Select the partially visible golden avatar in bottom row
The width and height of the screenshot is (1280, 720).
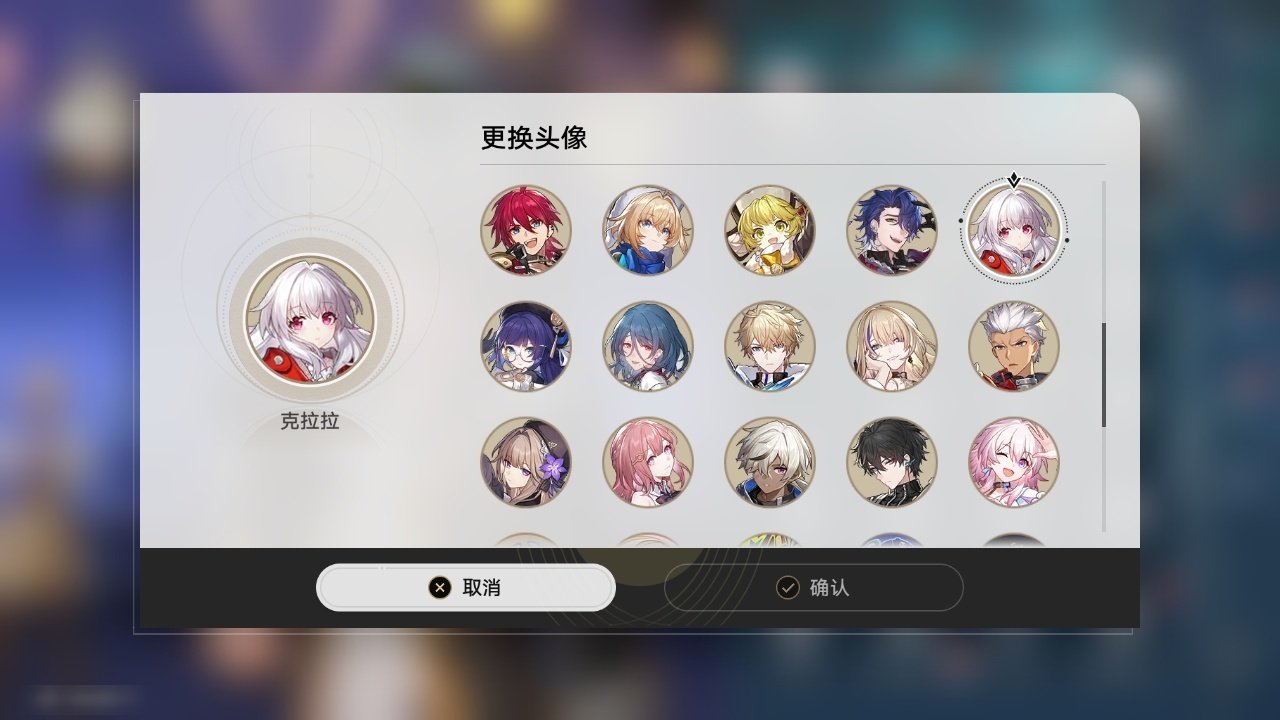[x=769, y=540]
